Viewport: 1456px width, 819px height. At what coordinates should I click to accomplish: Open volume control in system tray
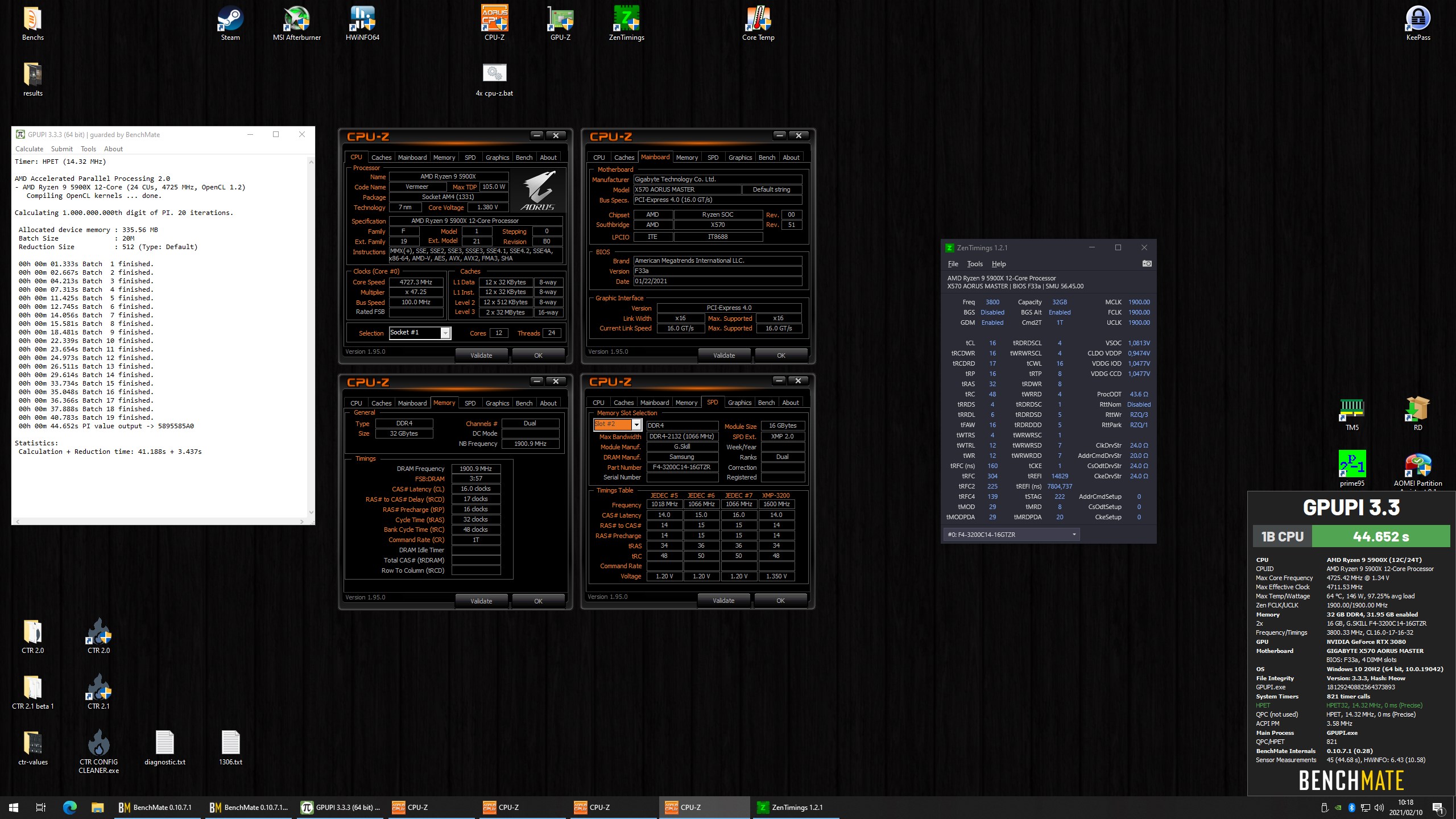(x=1379, y=808)
